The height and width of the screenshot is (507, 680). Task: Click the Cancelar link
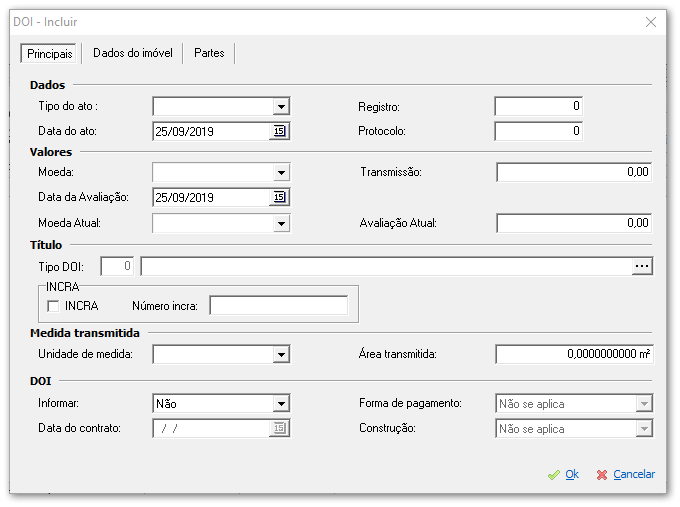click(634, 474)
